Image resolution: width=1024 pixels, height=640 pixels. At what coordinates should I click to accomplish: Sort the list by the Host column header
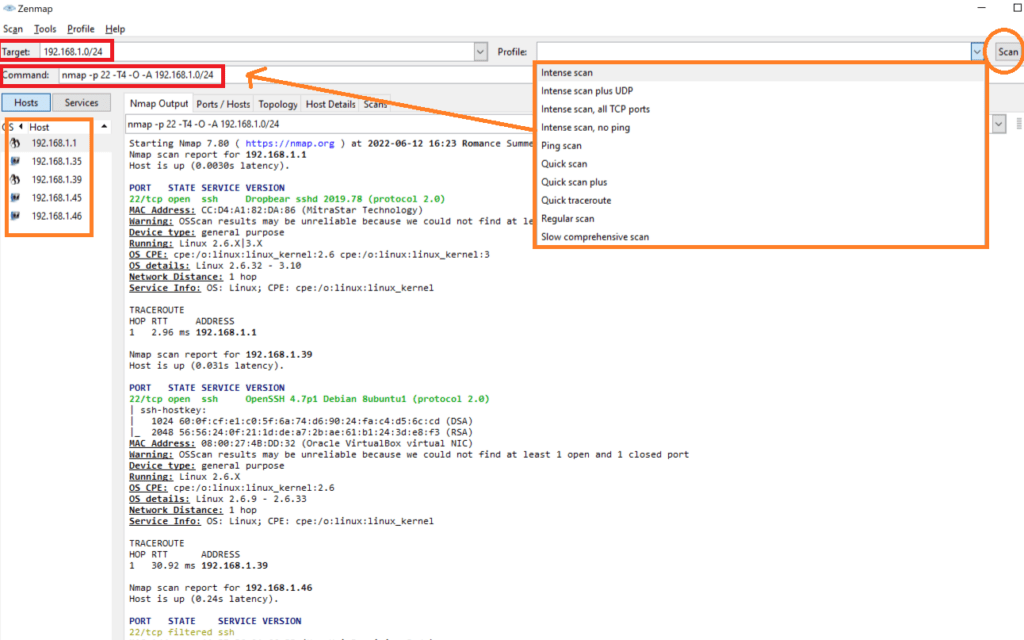click(x=39, y=127)
